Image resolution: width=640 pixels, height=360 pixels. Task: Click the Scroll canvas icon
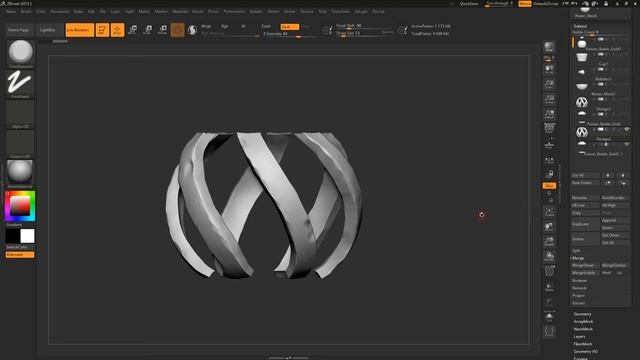pos(549,69)
